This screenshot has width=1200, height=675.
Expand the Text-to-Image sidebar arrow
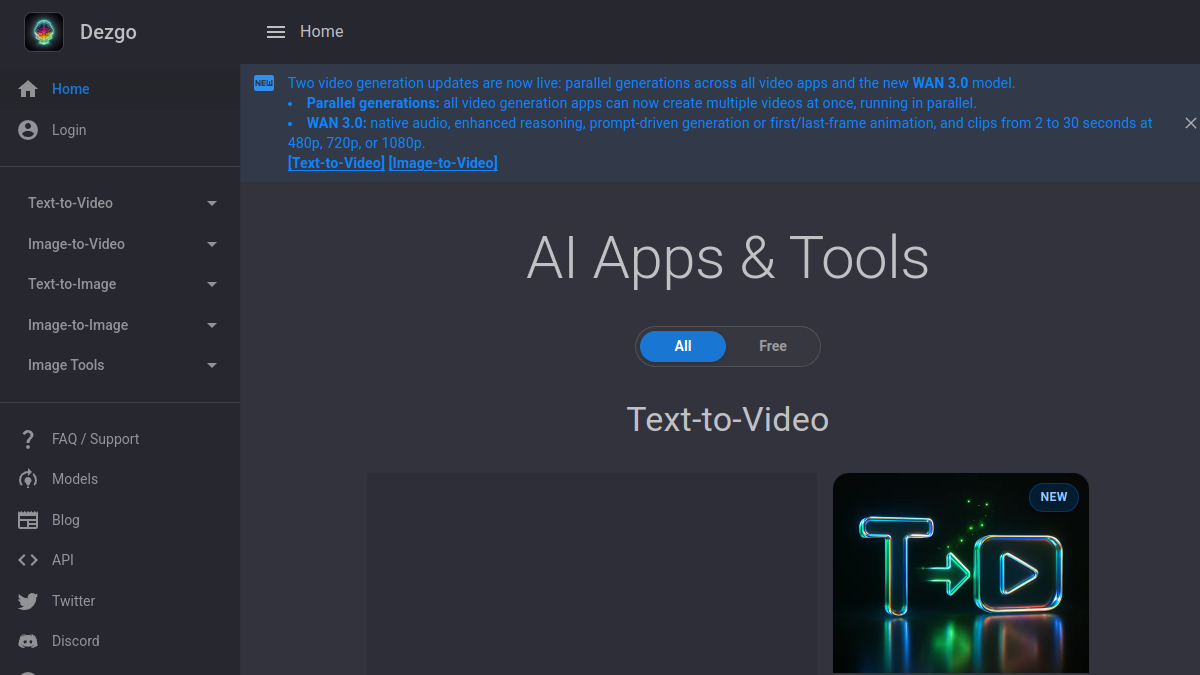click(212, 284)
